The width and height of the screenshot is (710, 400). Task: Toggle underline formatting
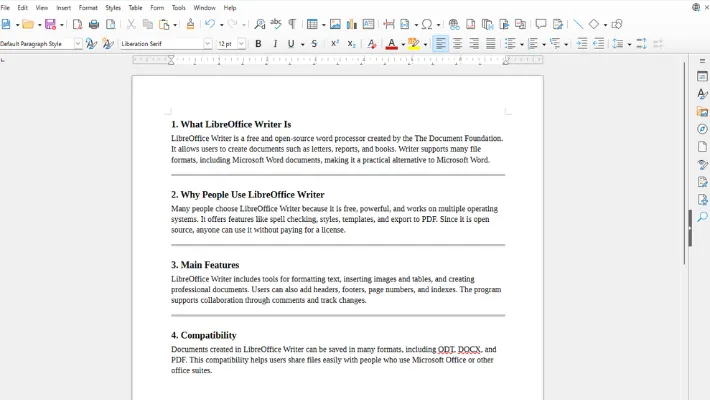pyautogui.click(x=291, y=43)
